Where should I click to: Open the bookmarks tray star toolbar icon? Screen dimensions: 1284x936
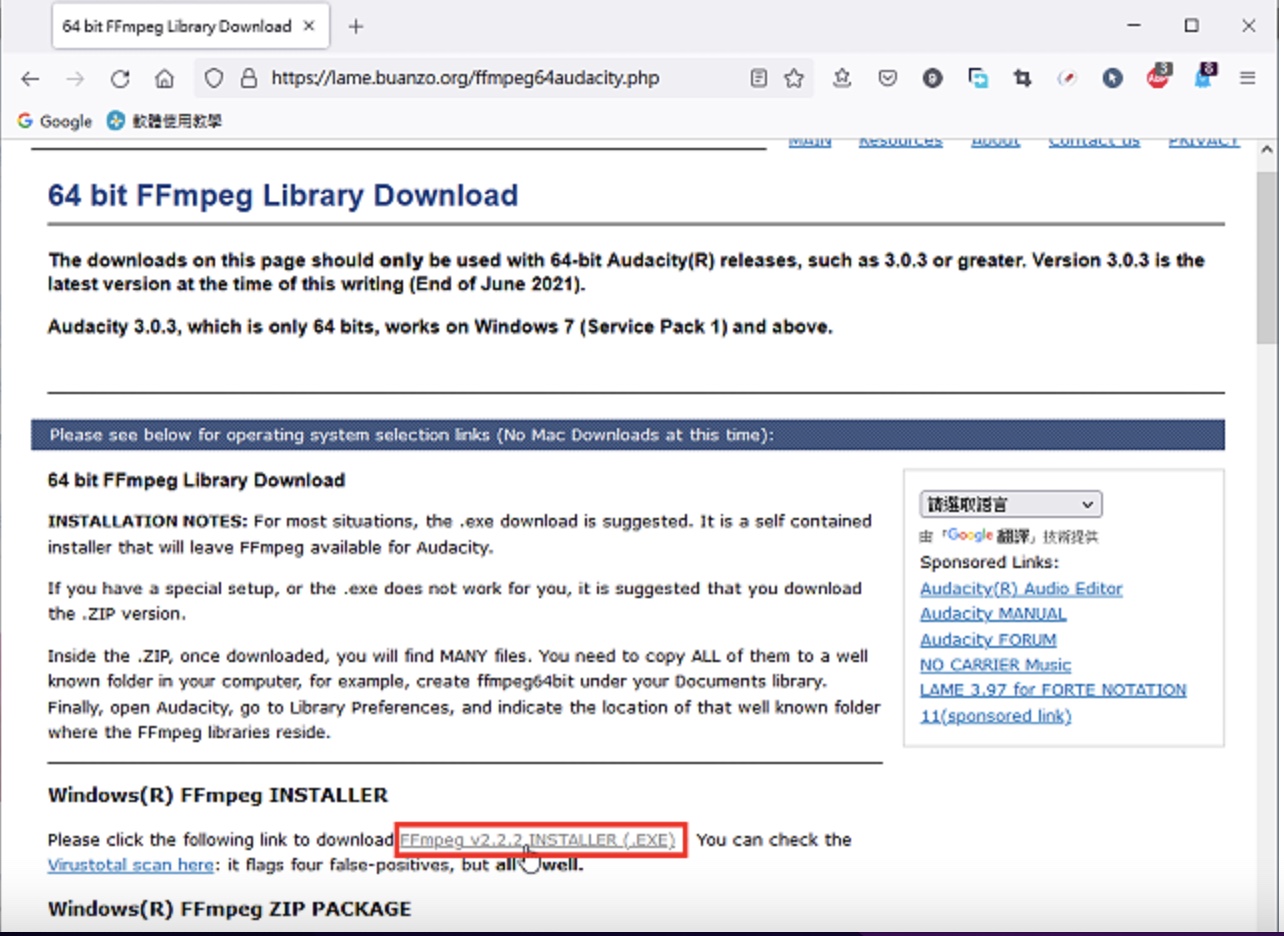tap(842, 78)
